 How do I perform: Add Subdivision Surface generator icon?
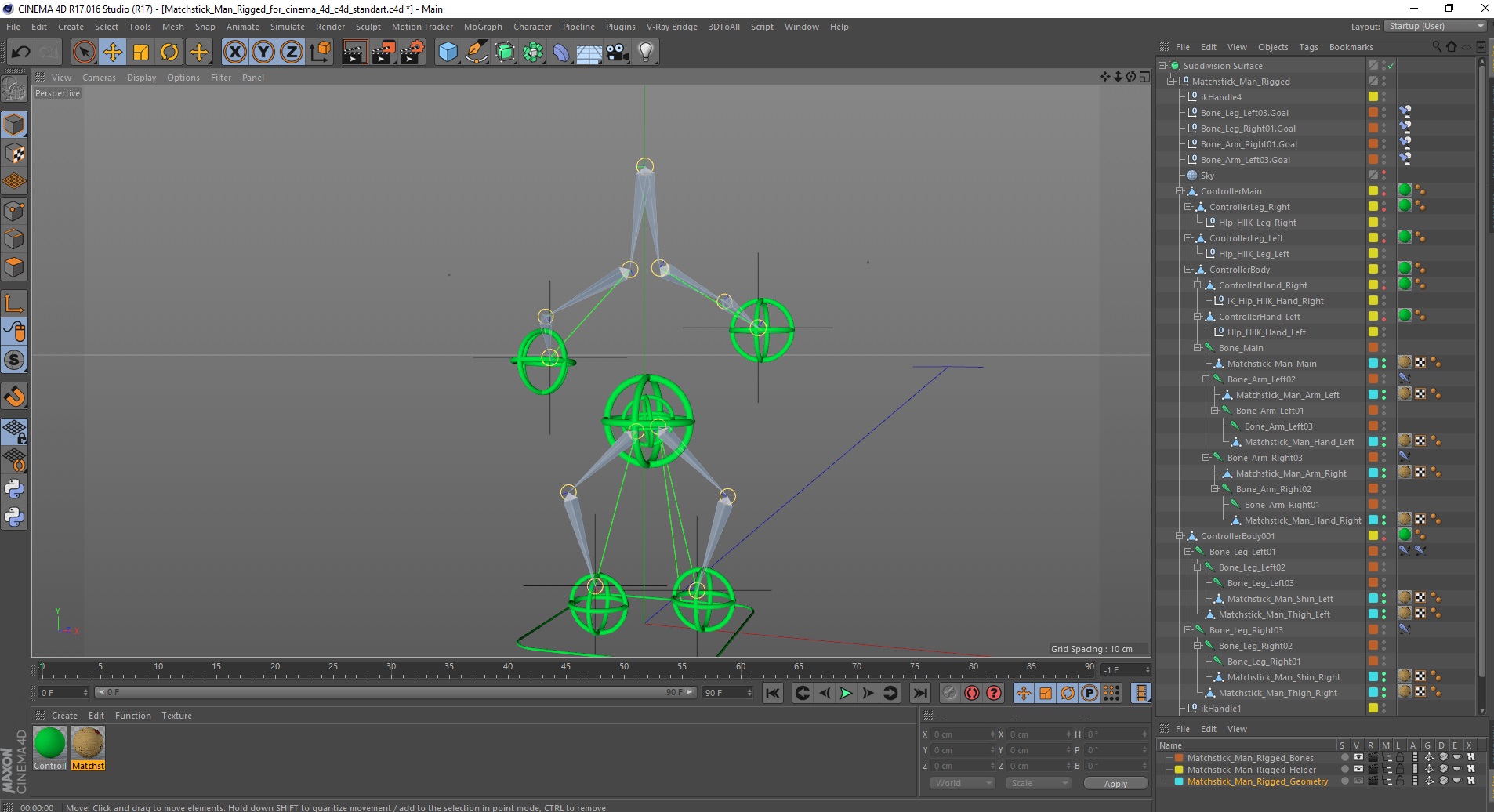(505, 52)
